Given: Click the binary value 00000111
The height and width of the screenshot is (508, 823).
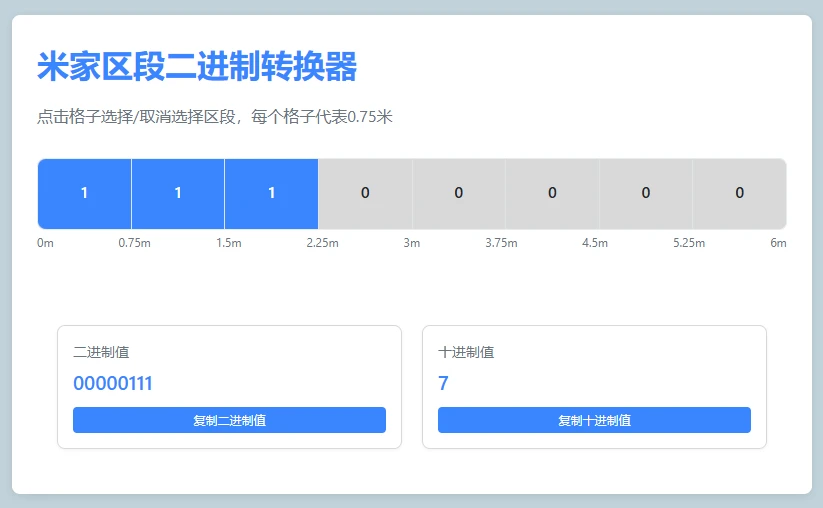Looking at the screenshot, I should (113, 383).
